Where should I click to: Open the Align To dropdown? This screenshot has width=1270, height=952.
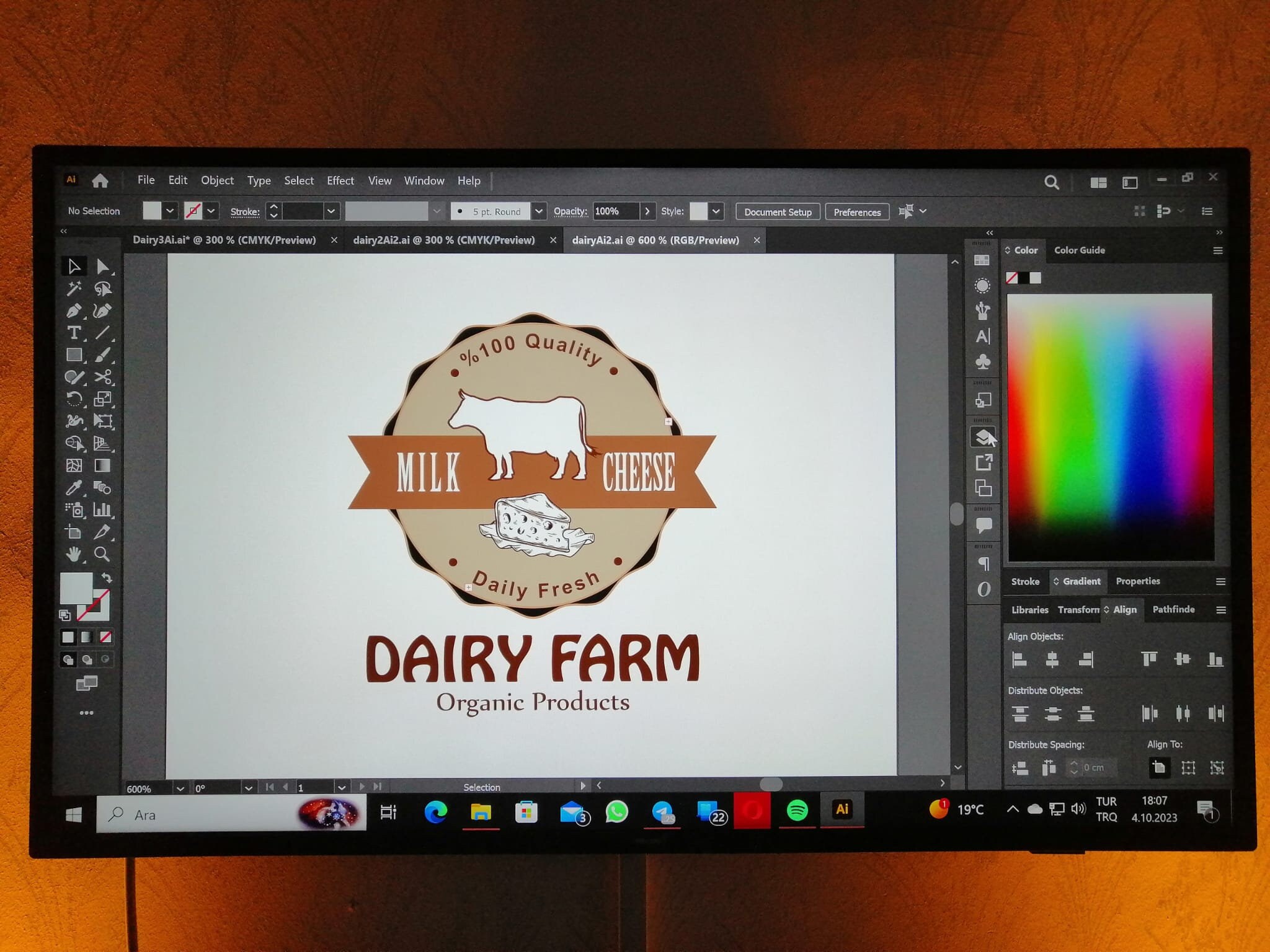(x=1160, y=767)
